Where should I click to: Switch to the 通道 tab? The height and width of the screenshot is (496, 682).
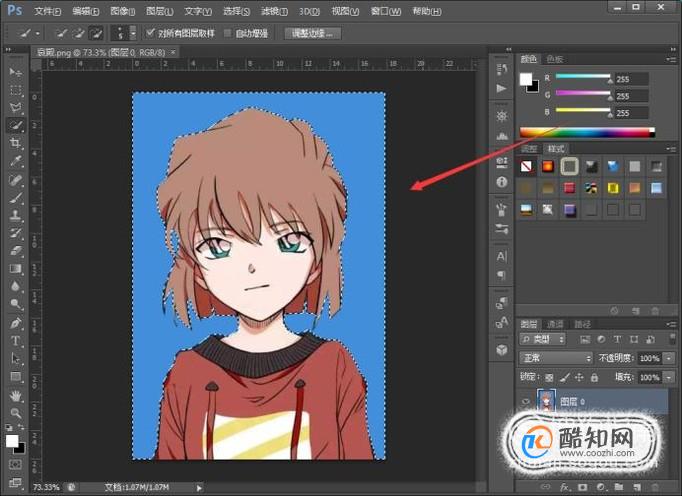tap(555, 324)
